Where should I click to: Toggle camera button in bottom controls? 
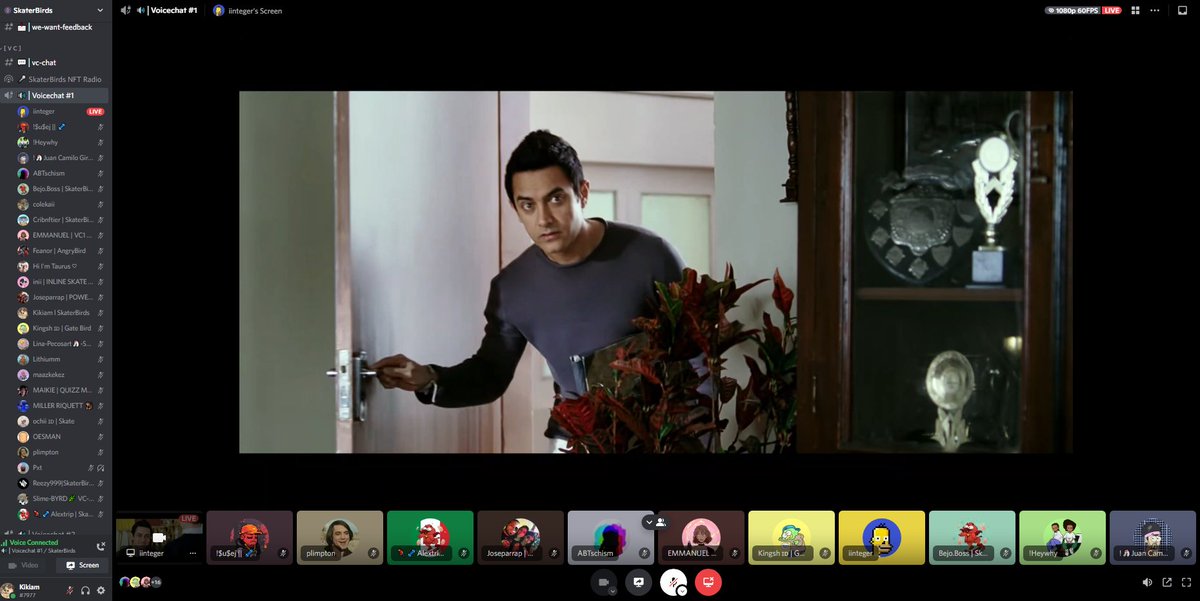pyautogui.click(x=603, y=581)
